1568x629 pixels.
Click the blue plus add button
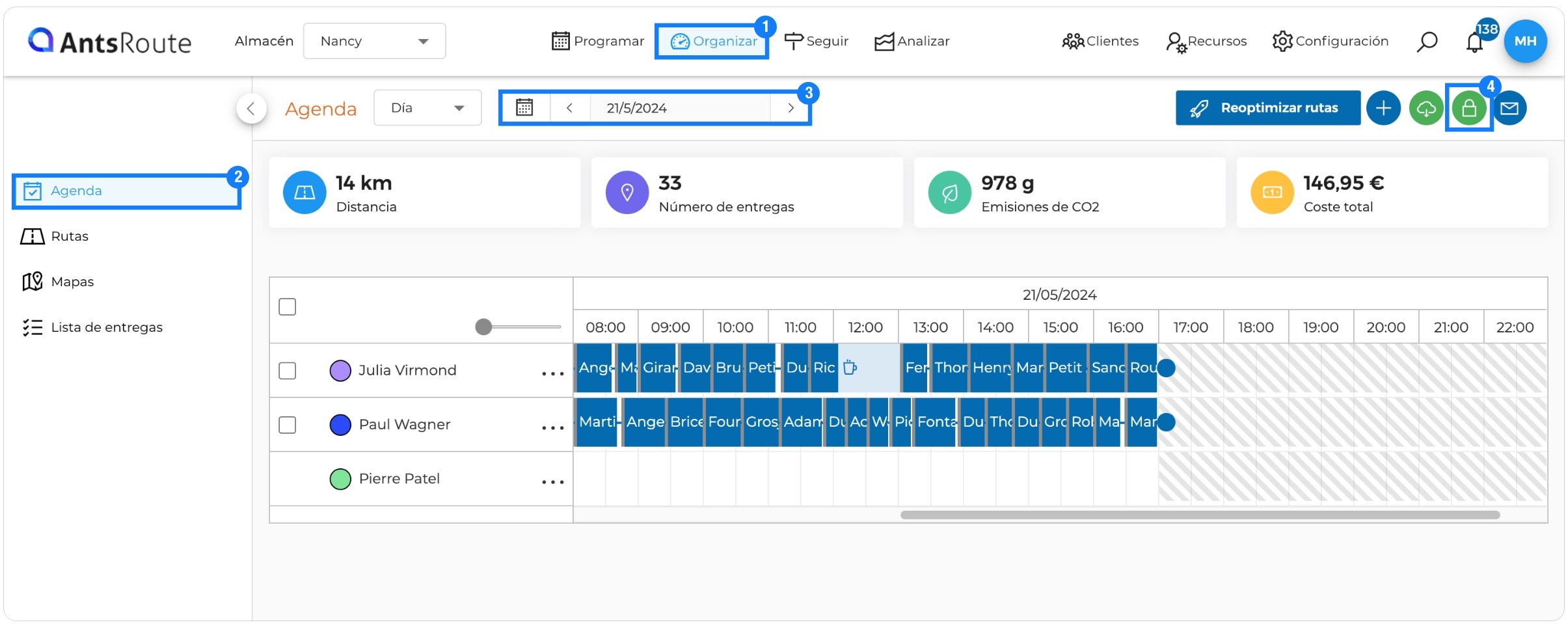[x=1383, y=108]
